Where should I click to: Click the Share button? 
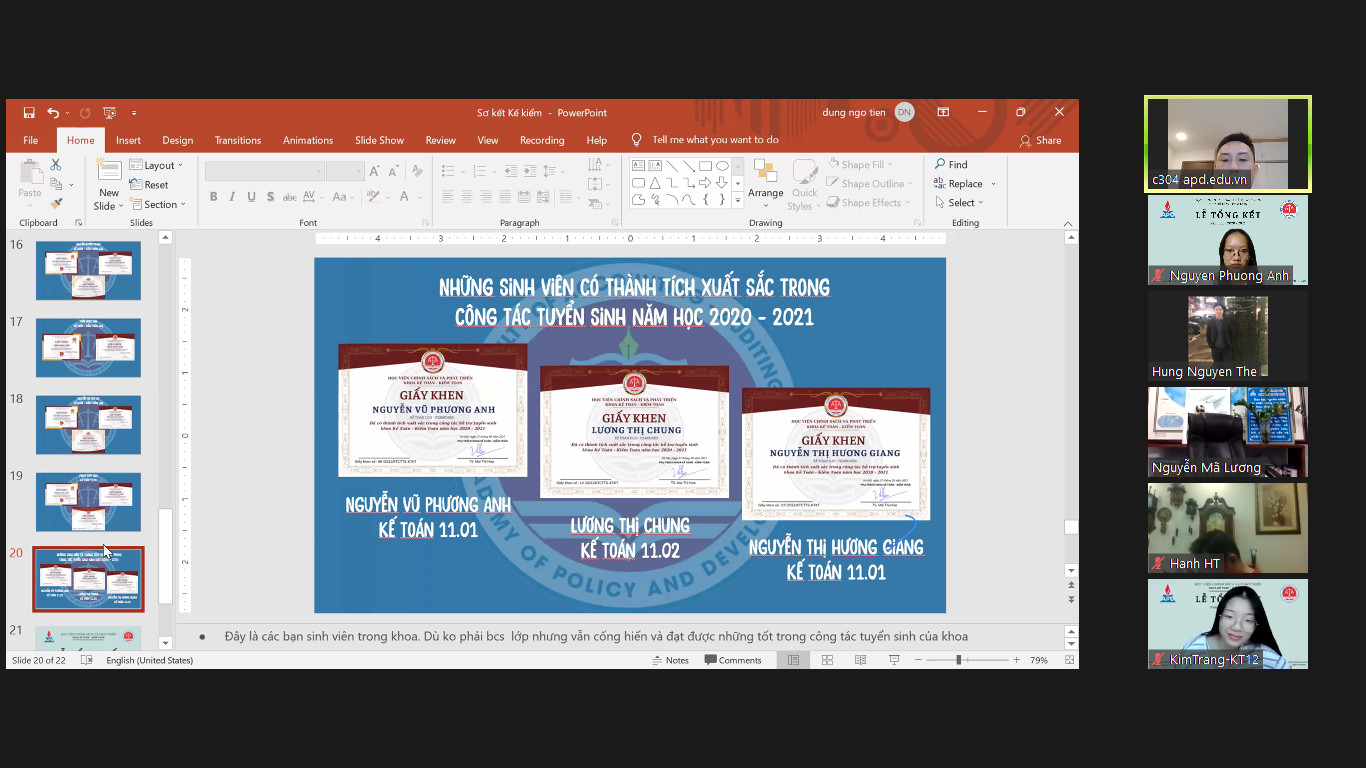click(1040, 140)
